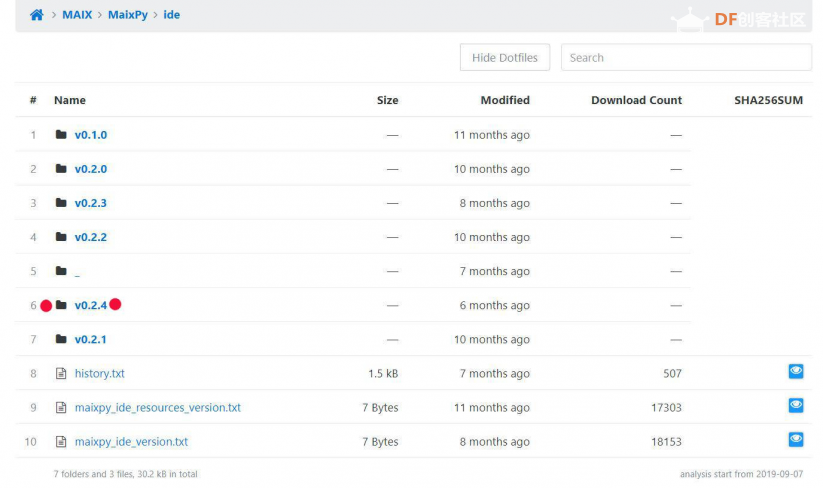The height and width of the screenshot is (488, 823).
Task: Click the 1.5 kB size value
Action: [x=383, y=374]
